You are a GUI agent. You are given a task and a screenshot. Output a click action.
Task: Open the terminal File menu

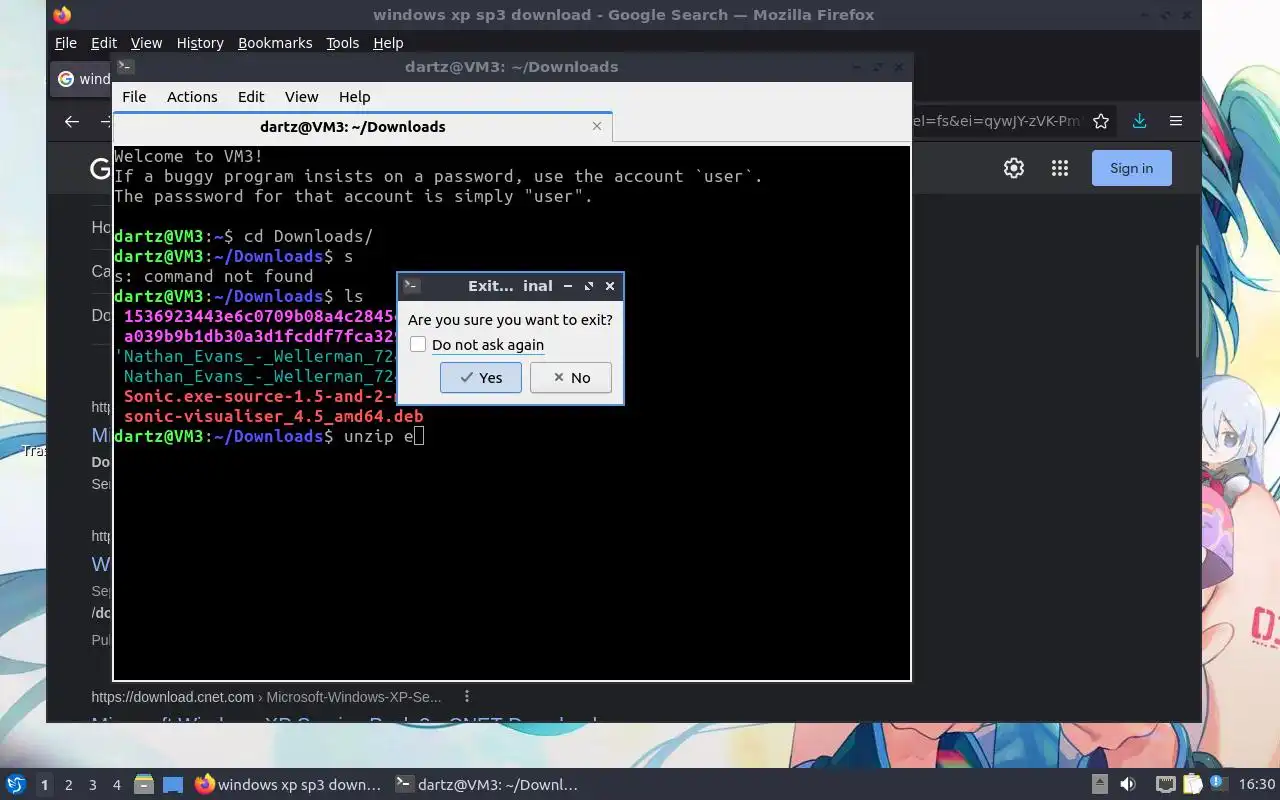coord(134,97)
